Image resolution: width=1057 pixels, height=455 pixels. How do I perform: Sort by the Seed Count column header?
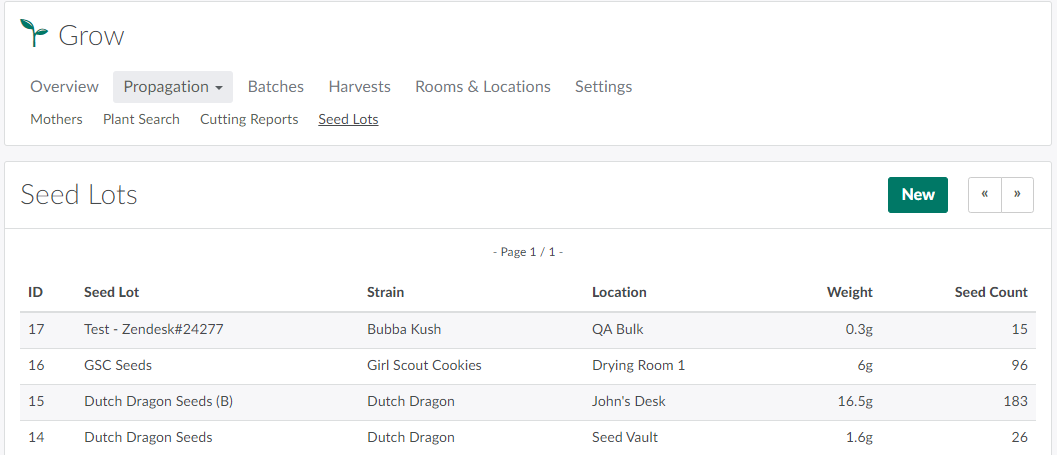(x=990, y=292)
